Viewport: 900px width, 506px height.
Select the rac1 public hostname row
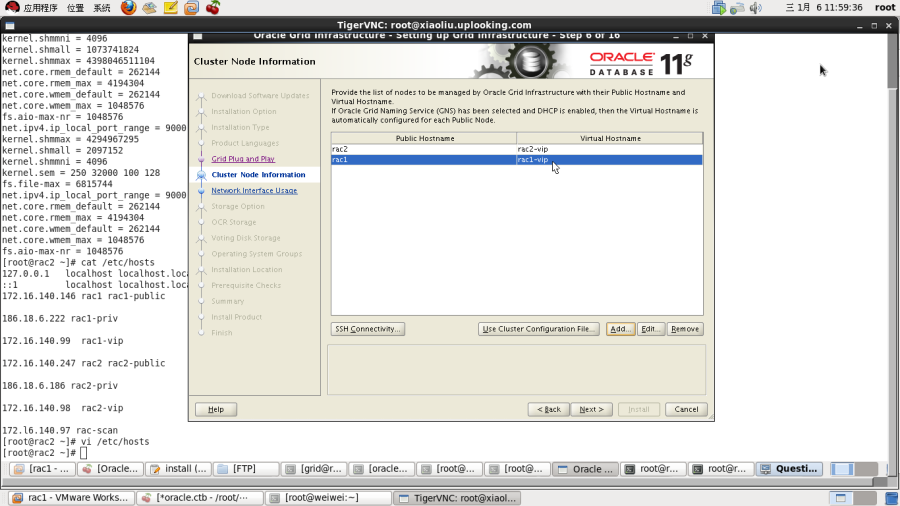pyautogui.click(x=424, y=159)
